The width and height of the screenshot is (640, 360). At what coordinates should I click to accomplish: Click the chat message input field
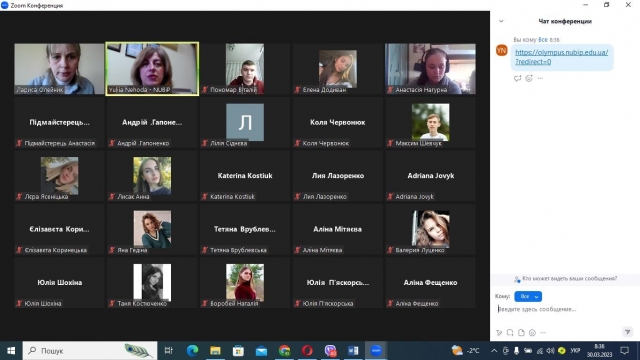tap(564, 309)
